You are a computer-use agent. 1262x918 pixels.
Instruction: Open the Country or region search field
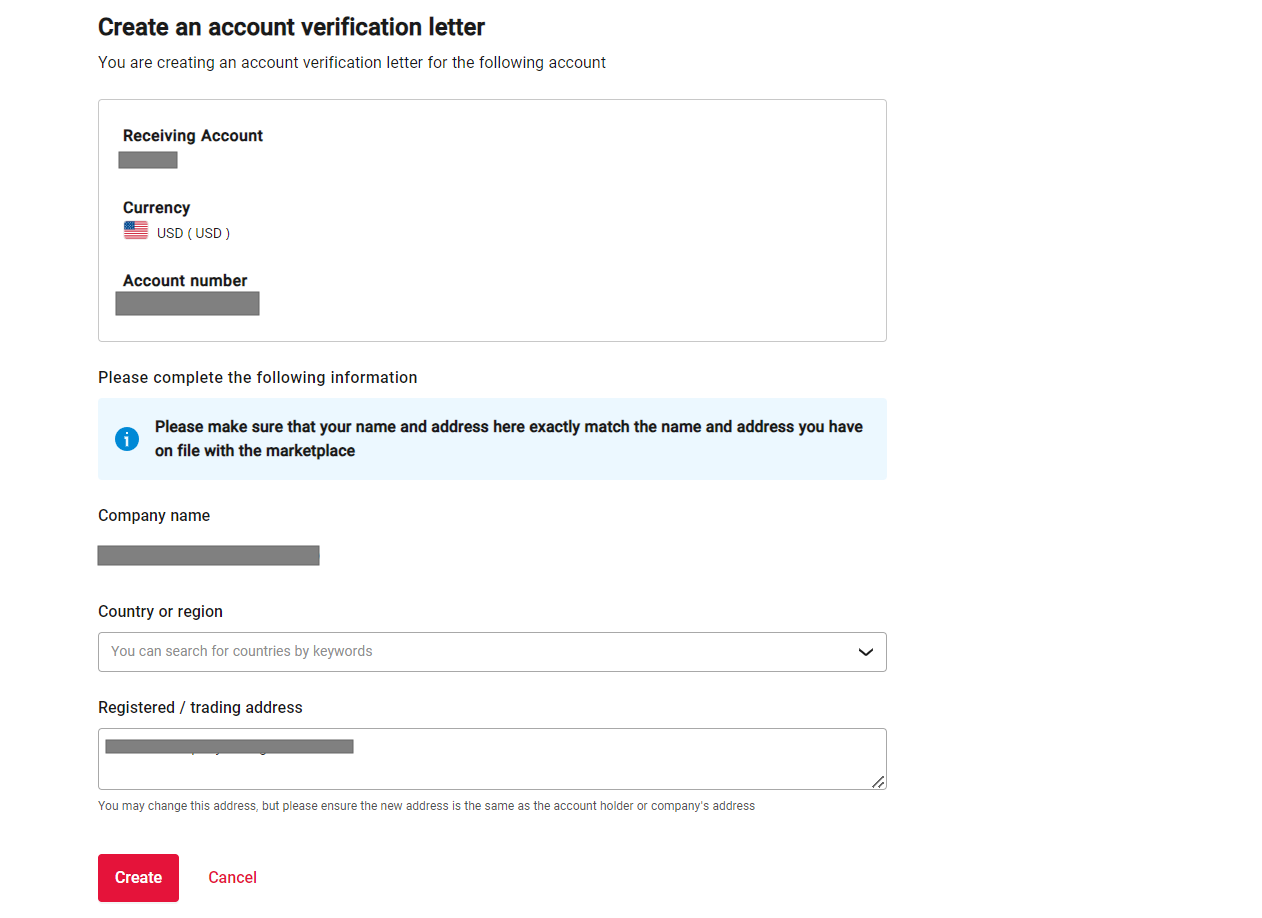click(x=492, y=652)
